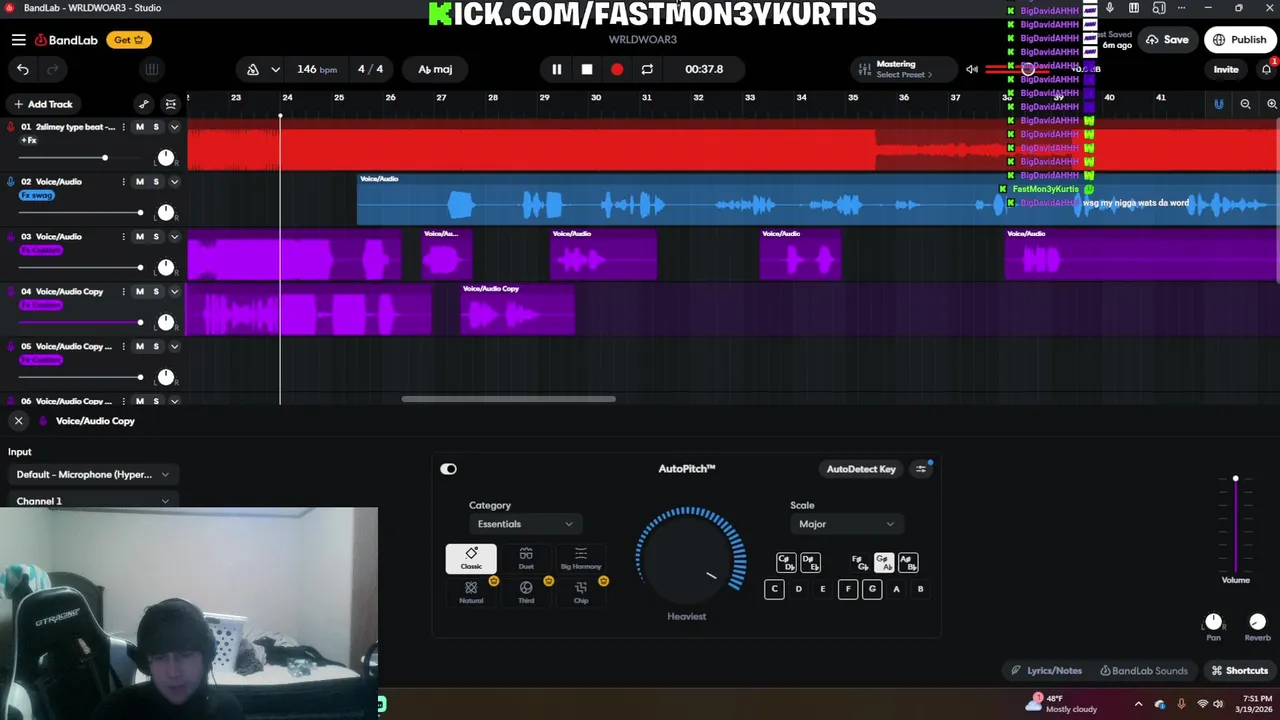Change the Ab maj key signature

pos(435,69)
